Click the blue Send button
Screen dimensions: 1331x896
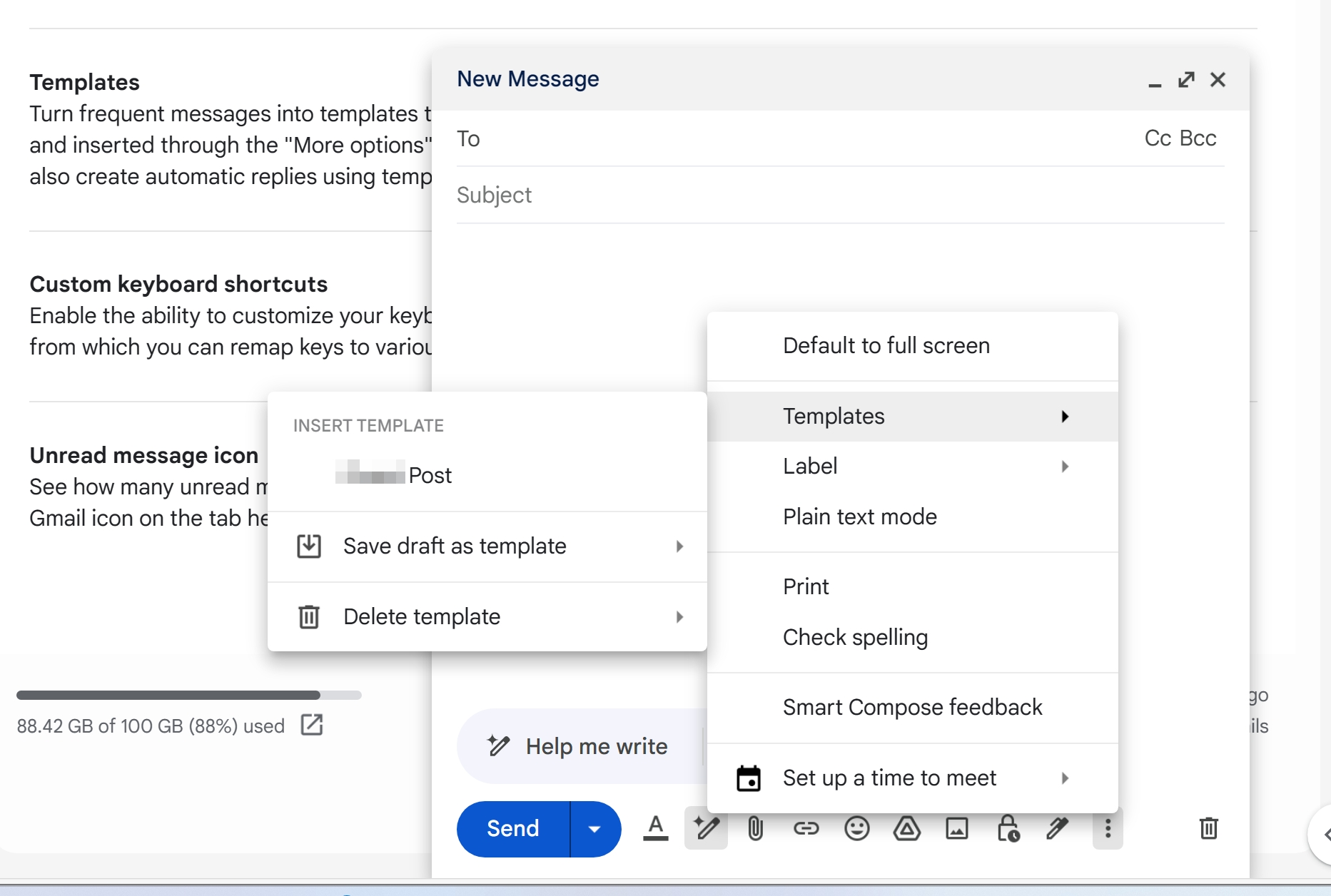(513, 828)
